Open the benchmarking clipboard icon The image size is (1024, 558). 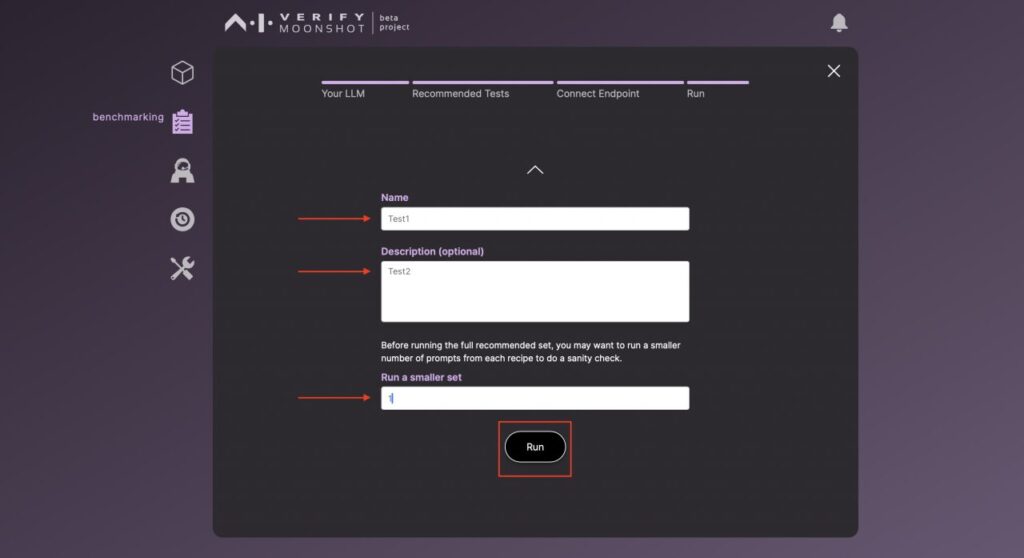(182, 122)
